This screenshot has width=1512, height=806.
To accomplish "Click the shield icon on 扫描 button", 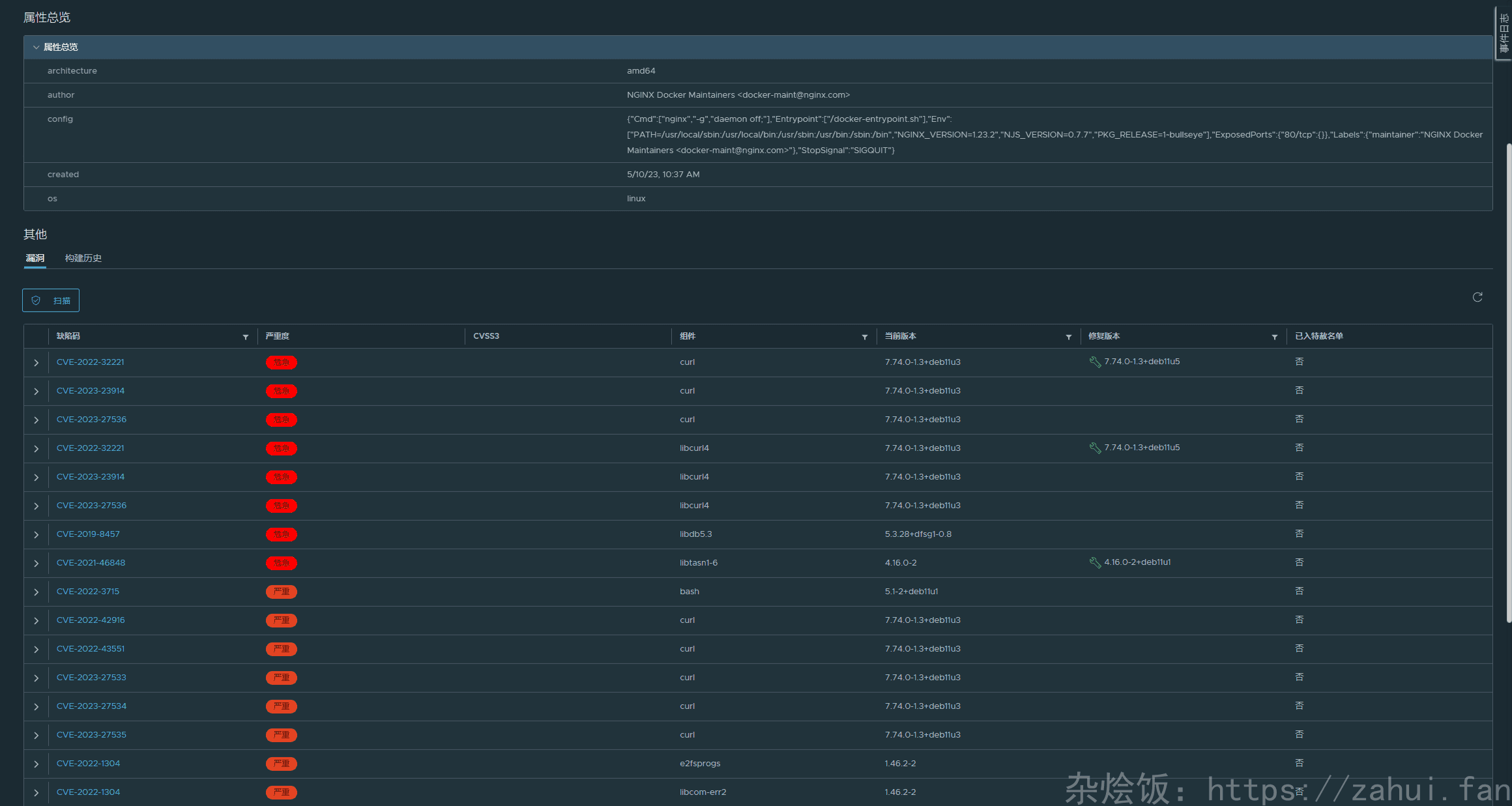I will pos(36,300).
